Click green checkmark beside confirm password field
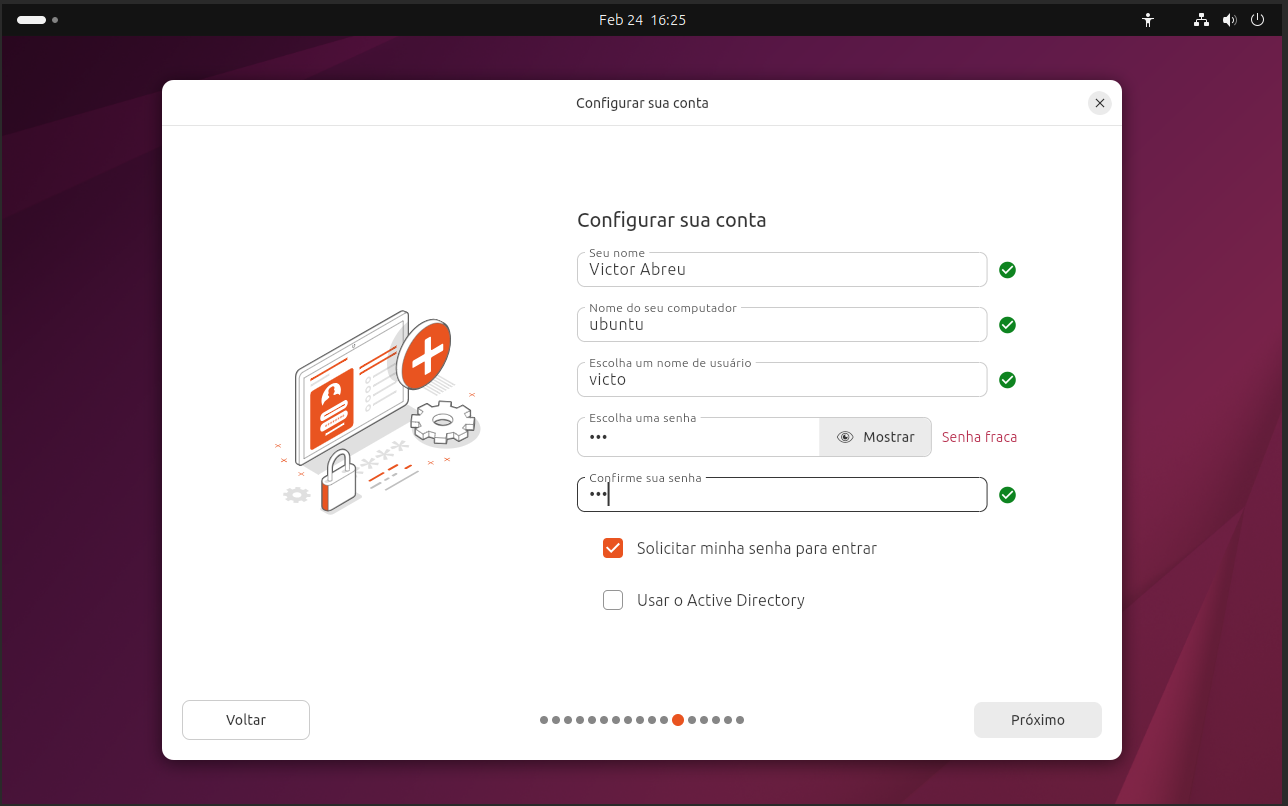1288x806 pixels. (x=1007, y=495)
